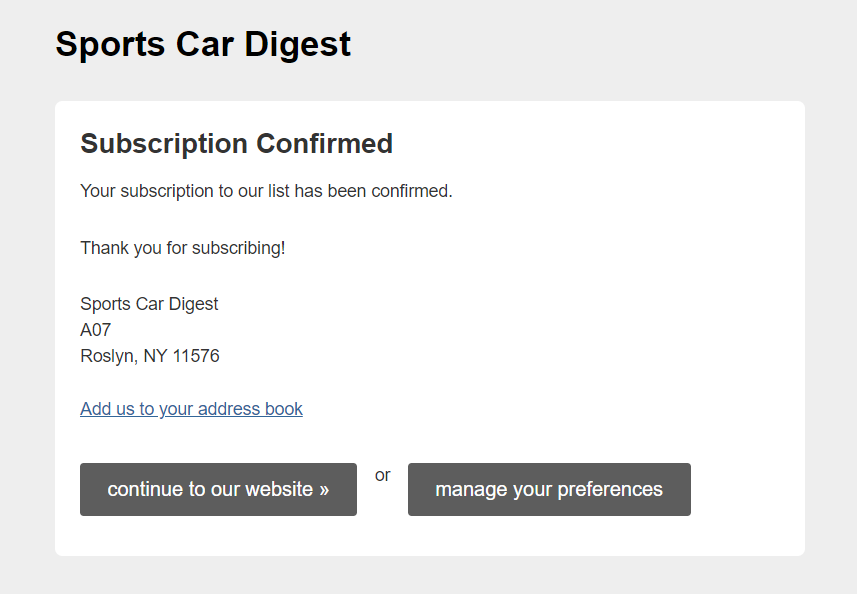This screenshot has width=857, height=594.
Task: Click the Sports Car Digest page title
Action: point(203,44)
